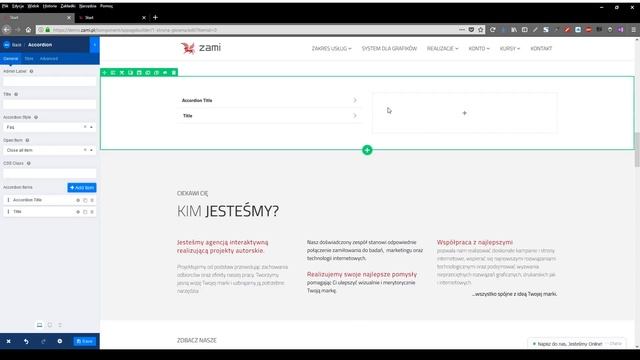The image size is (640, 360).
Task: Click the round icon left of Save button
Action: pos(60,341)
